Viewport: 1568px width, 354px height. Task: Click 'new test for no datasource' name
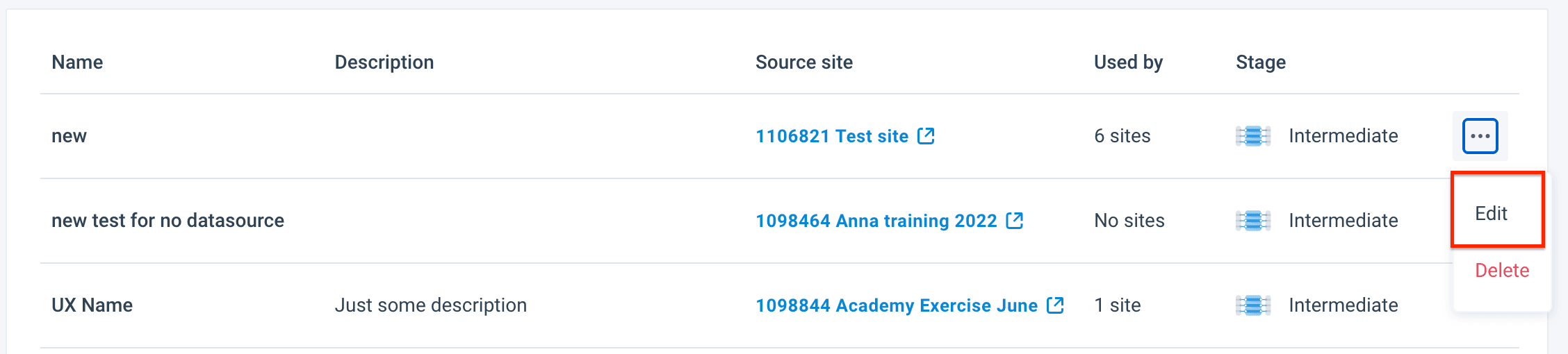[x=168, y=221]
